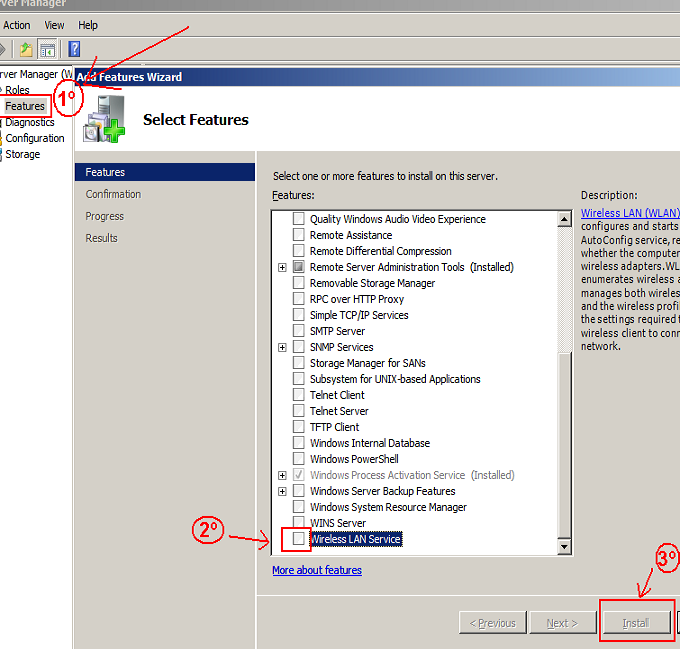Screen dimensions: 680x649
Task: Select Features in the Server Manager tree
Action: point(25,106)
